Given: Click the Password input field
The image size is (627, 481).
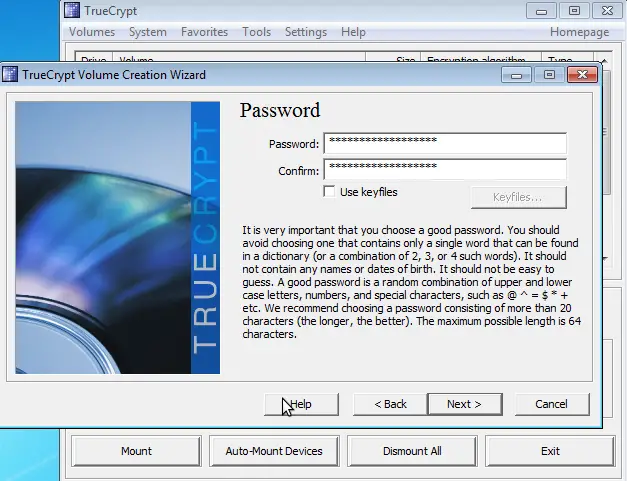Looking at the screenshot, I should pyautogui.click(x=445, y=143).
